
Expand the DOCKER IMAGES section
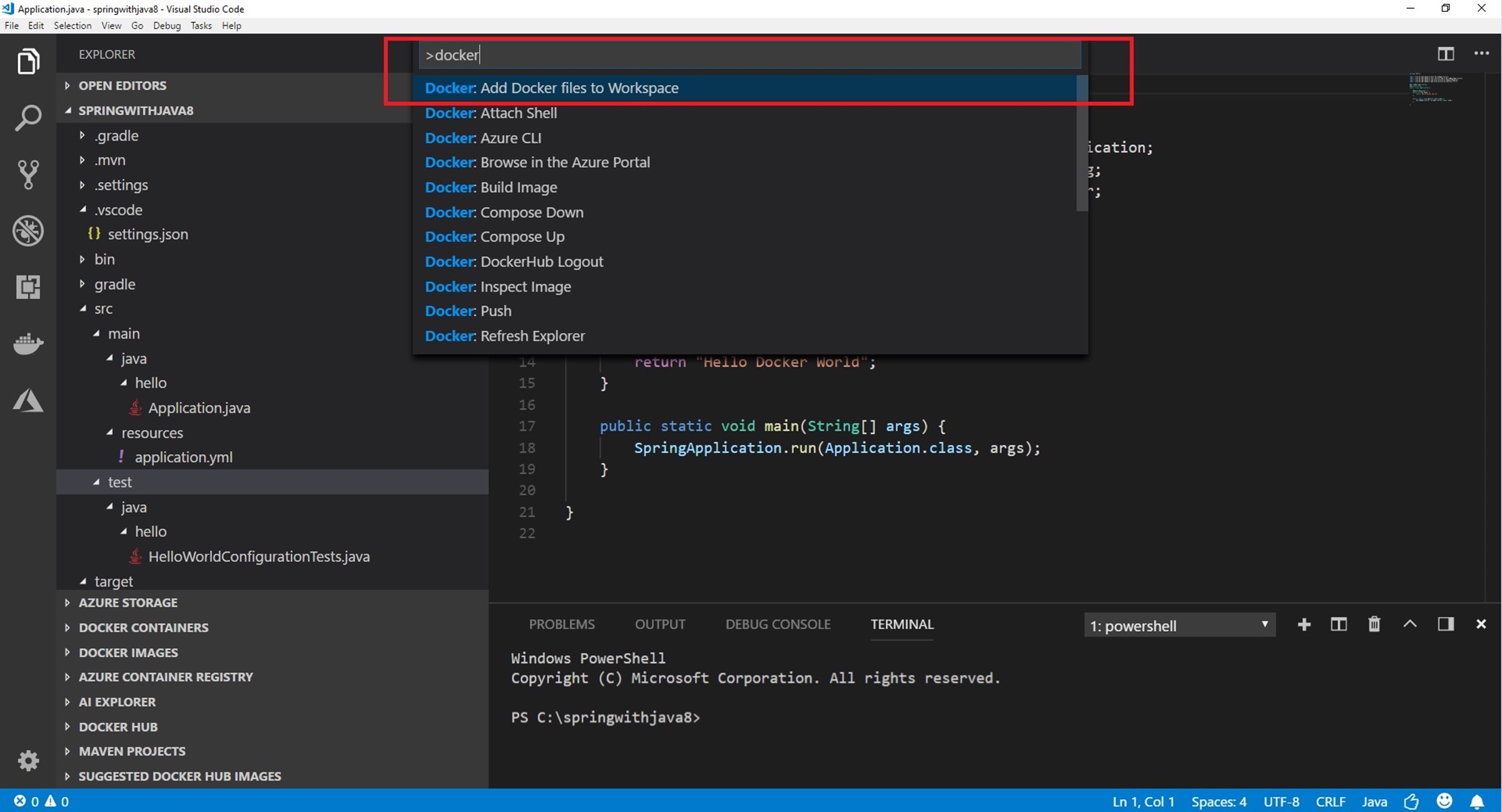pyautogui.click(x=128, y=652)
